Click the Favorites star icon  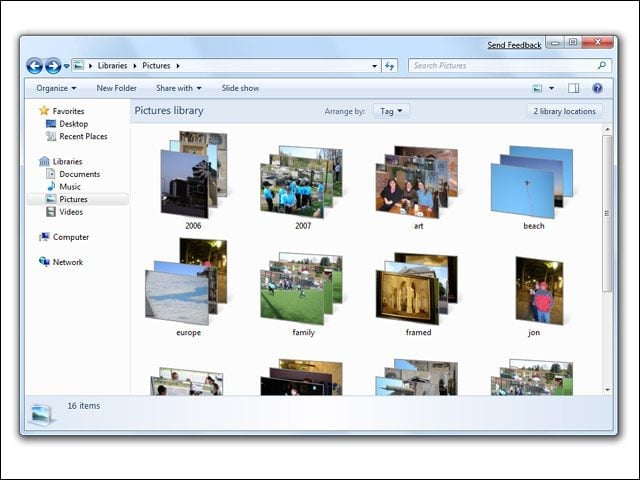44,111
